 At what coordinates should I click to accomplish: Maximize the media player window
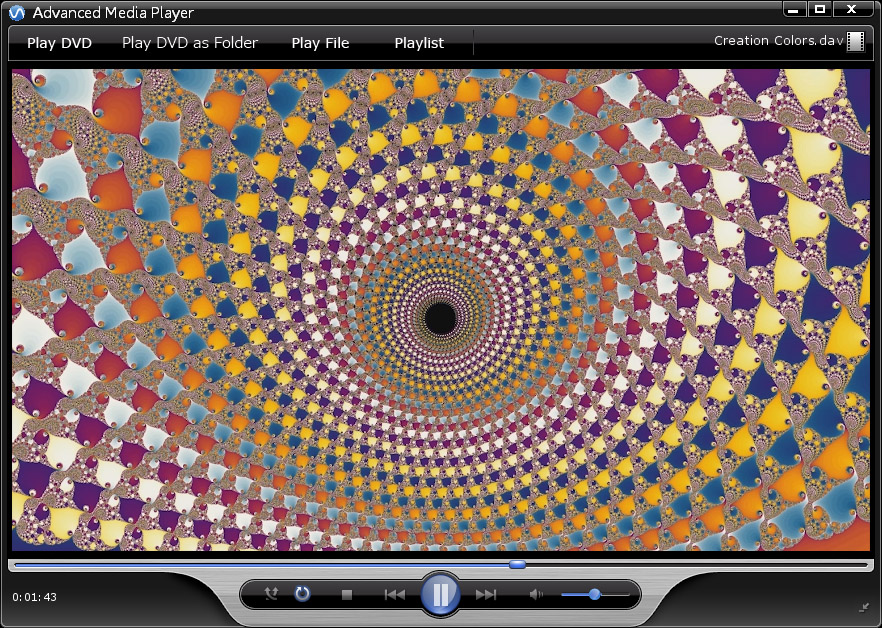pos(820,10)
